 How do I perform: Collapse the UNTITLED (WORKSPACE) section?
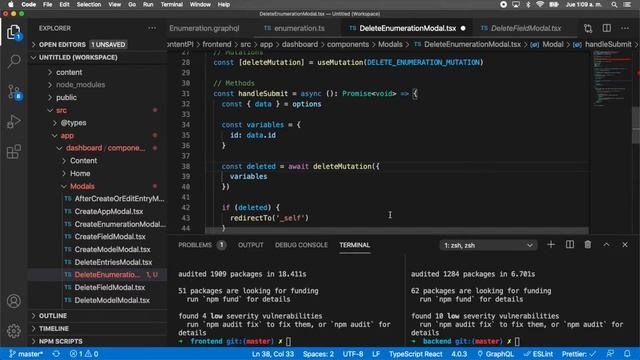pos(98,58)
